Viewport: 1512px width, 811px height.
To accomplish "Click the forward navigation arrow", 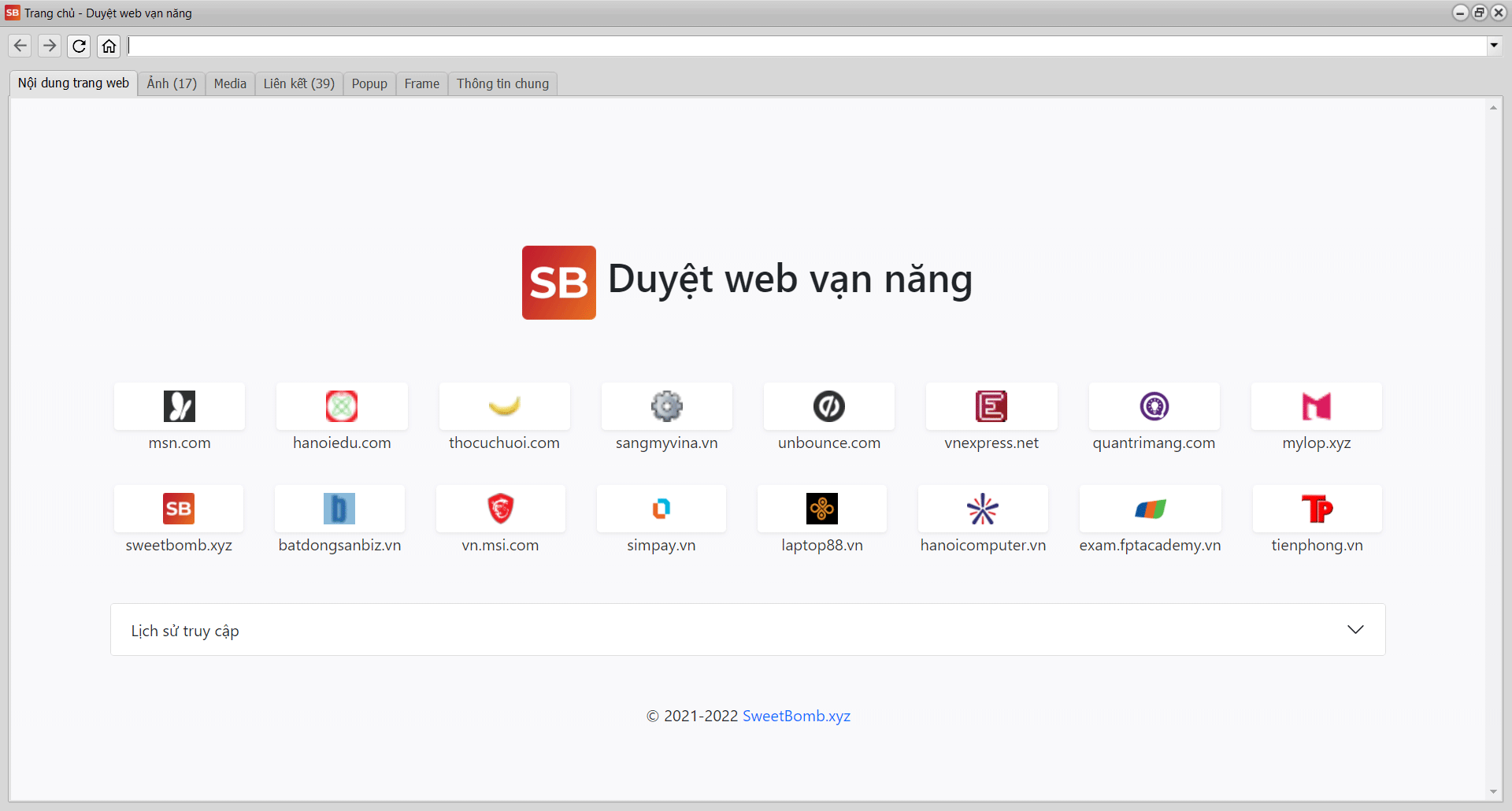I will coord(50,46).
